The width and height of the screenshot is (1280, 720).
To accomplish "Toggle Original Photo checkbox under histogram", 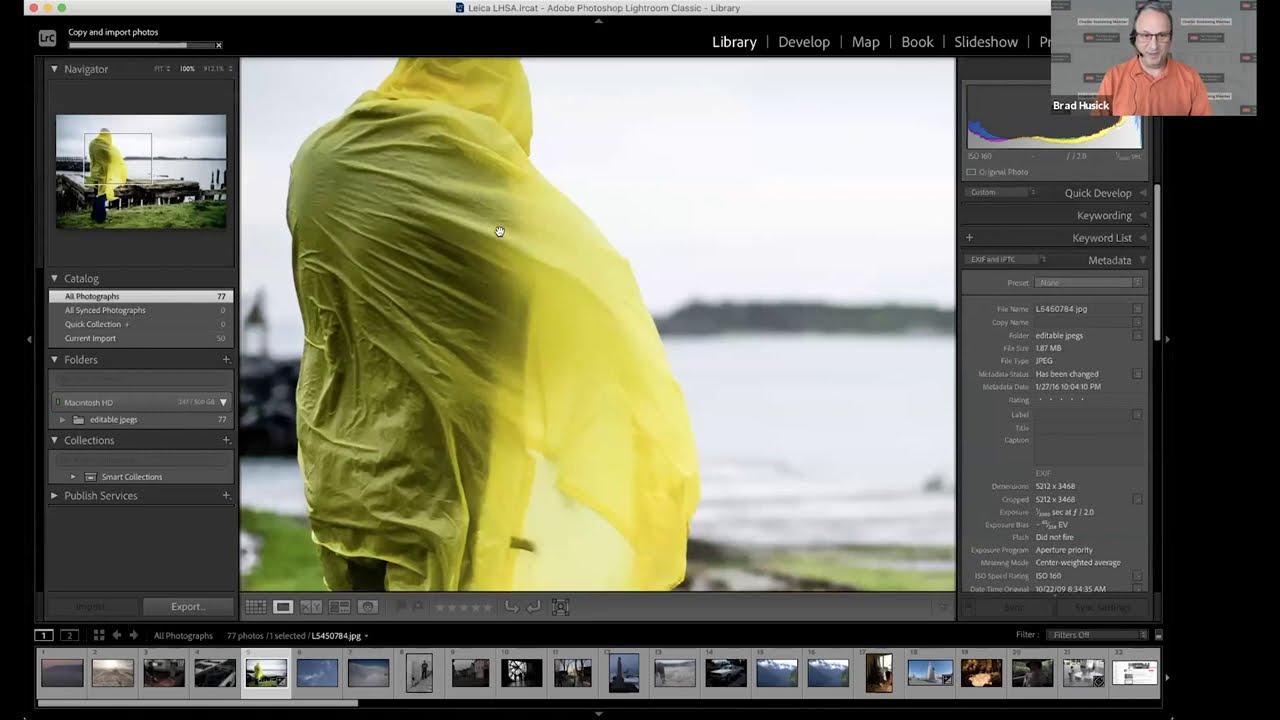I will click(971, 172).
